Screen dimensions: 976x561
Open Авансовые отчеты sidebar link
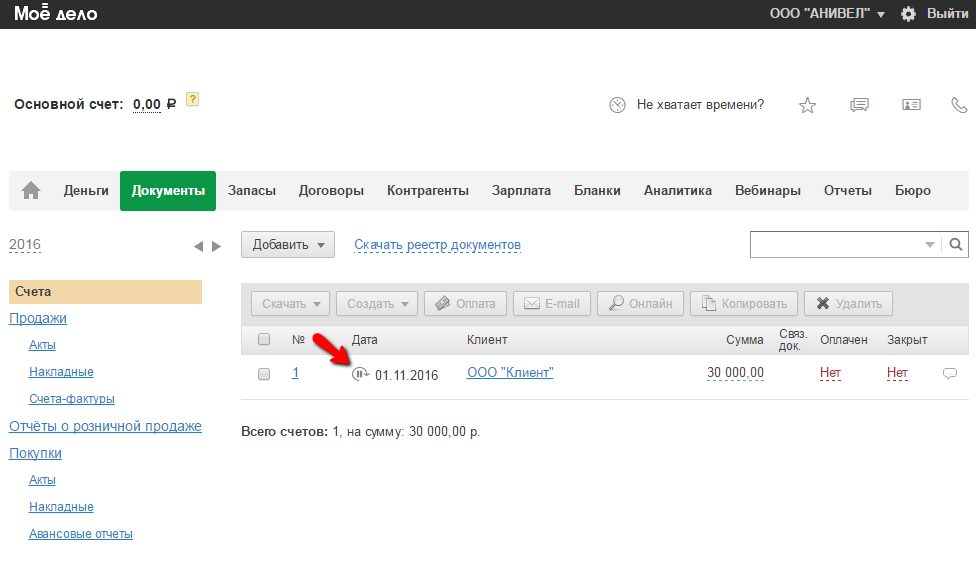click(80, 534)
